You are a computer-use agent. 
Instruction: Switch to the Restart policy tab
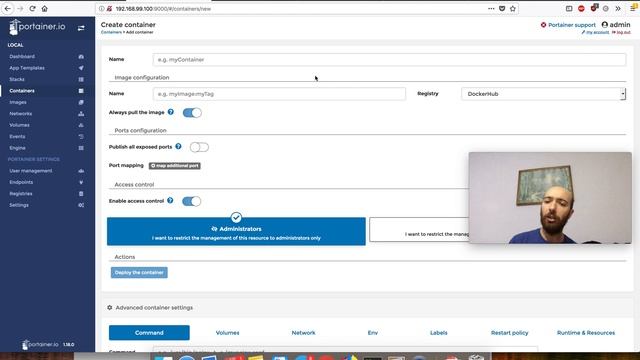tap(509, 333)
